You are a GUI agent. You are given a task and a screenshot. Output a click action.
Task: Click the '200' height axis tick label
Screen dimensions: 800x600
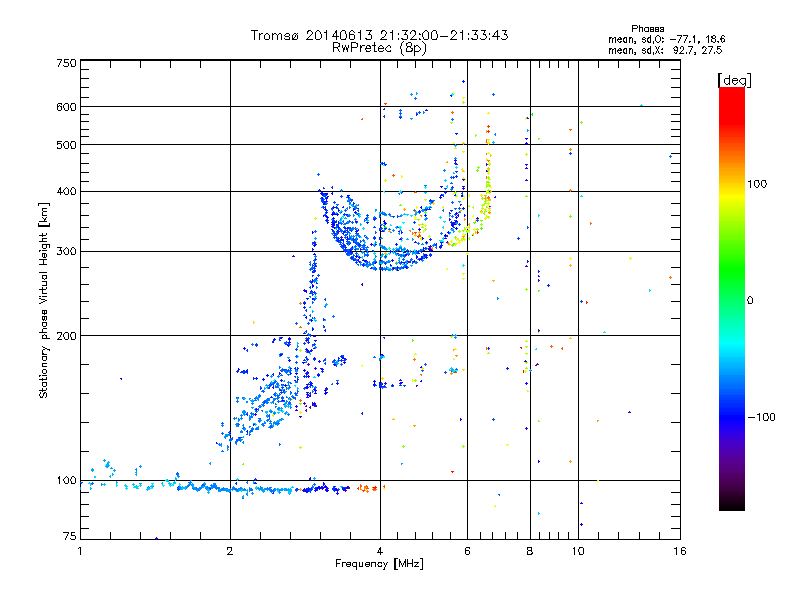[66, 336]
